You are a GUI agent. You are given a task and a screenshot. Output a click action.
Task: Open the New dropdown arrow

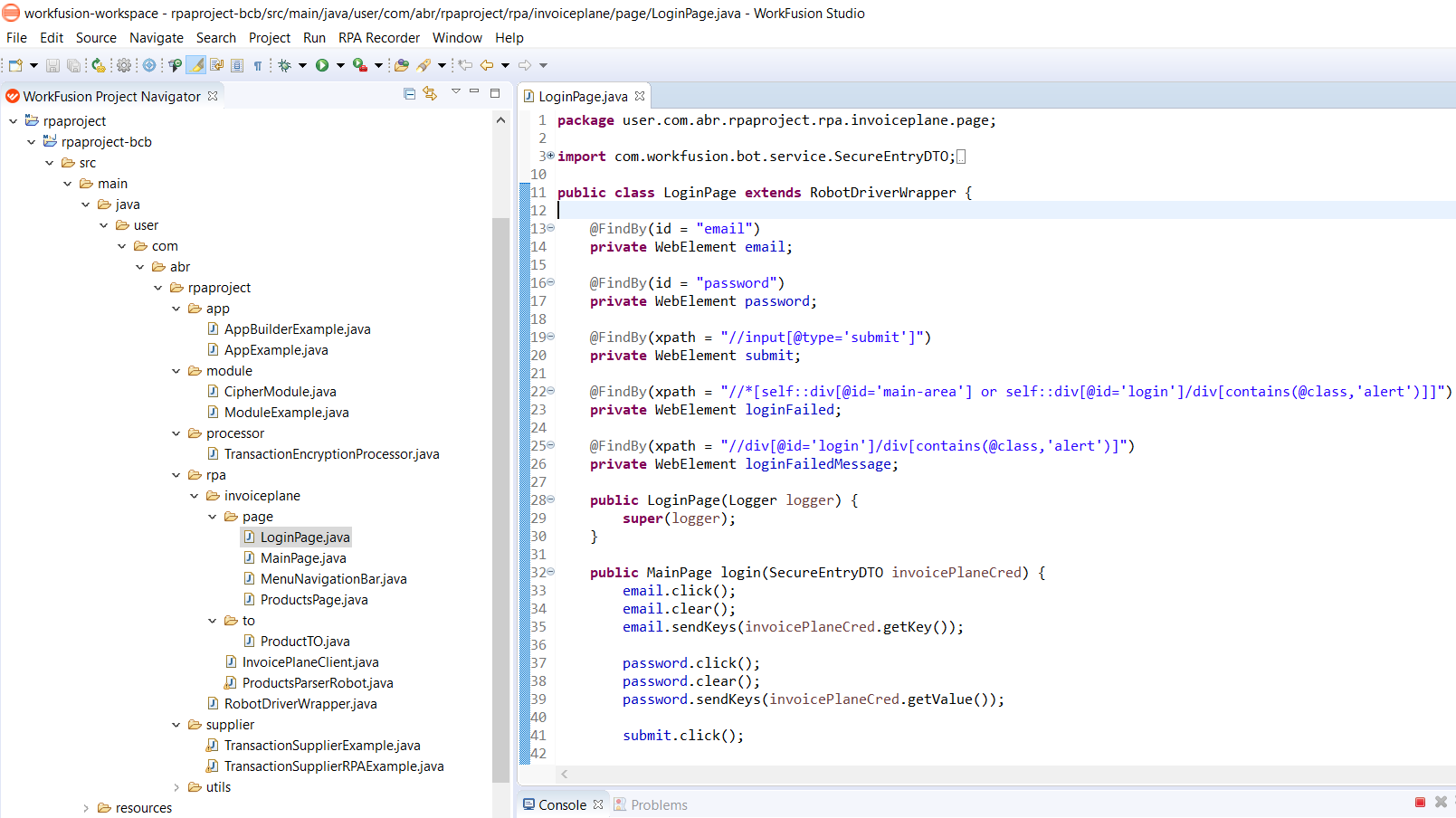tap(33, 65)
